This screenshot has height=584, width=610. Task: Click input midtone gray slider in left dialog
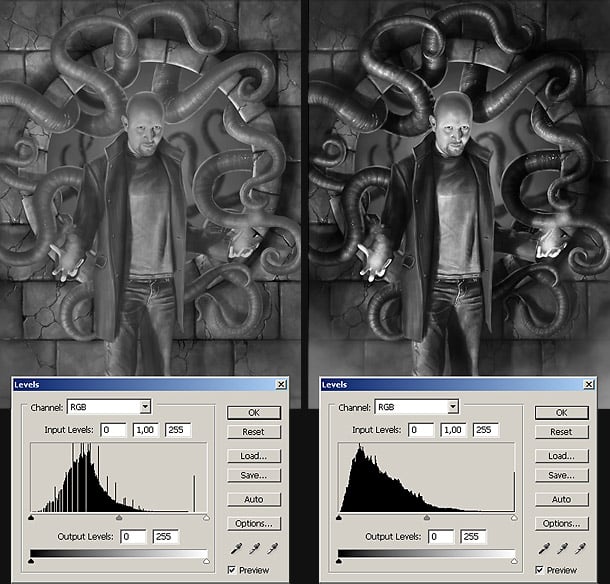pyautogui.click(x=119, y=517)
